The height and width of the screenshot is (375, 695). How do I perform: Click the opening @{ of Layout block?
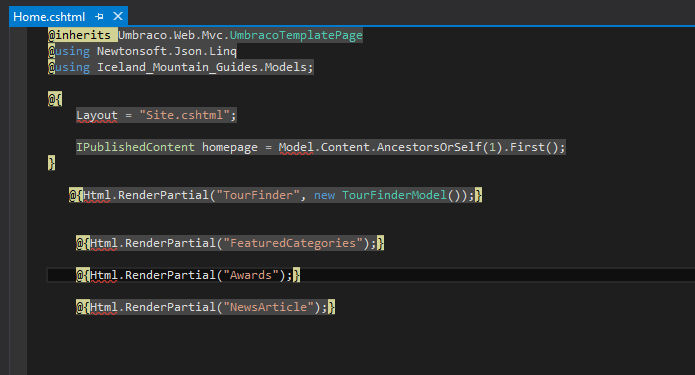tap(55, 99)
